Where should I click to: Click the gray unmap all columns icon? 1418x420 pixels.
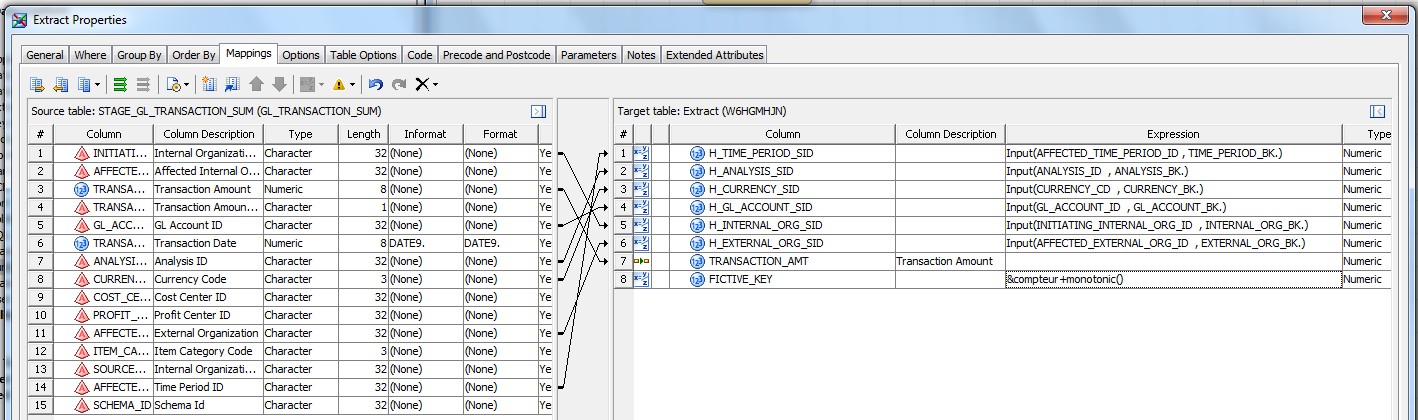pyautogui.click(x=143, y=84)
